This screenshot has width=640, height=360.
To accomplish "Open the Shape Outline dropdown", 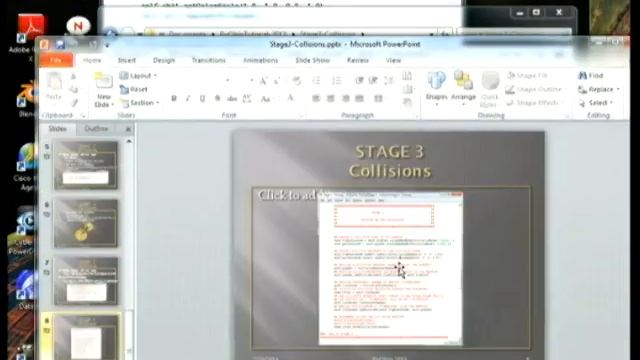I will tap(536, 89).
